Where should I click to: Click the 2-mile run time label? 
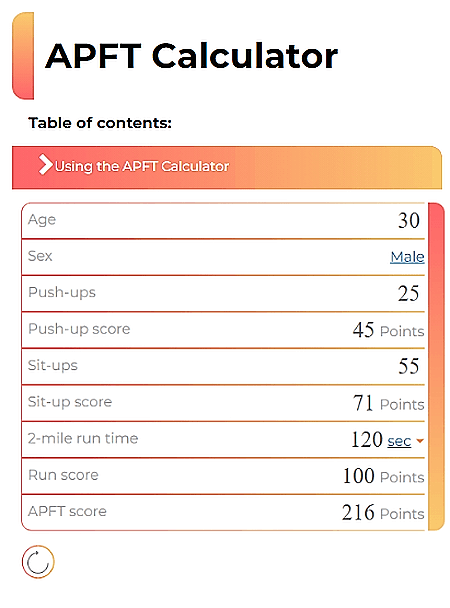[83, 438]
